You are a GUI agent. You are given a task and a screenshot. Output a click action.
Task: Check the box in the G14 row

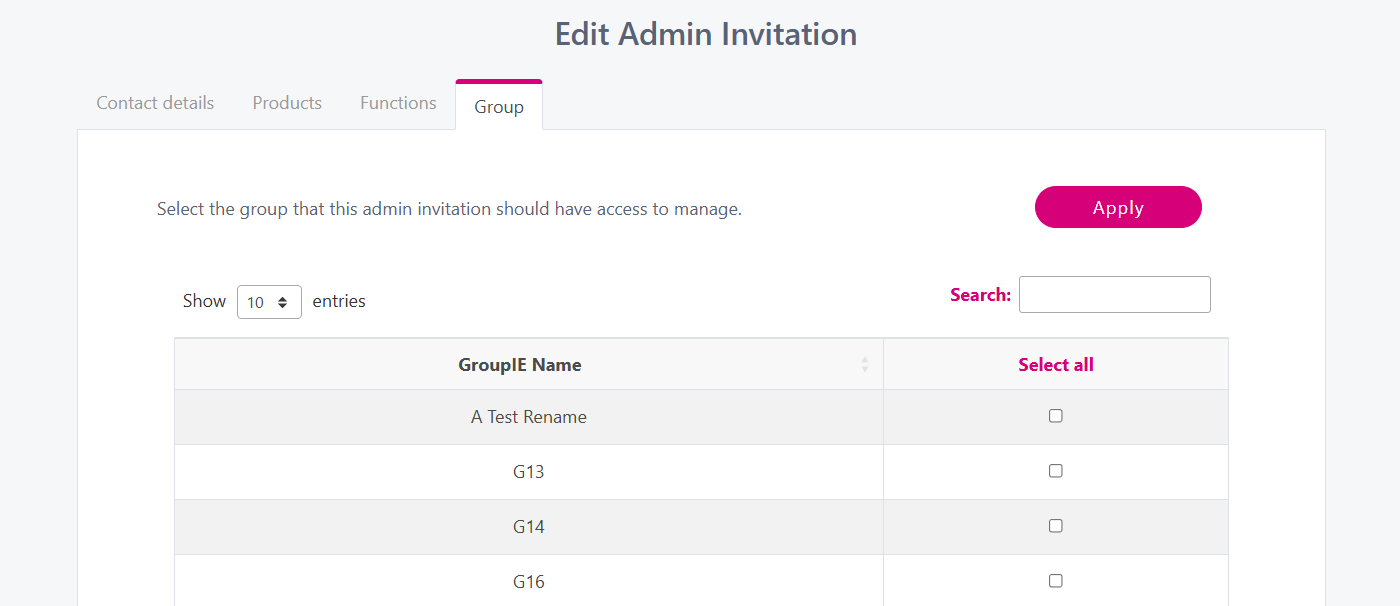click(1055, 526)
